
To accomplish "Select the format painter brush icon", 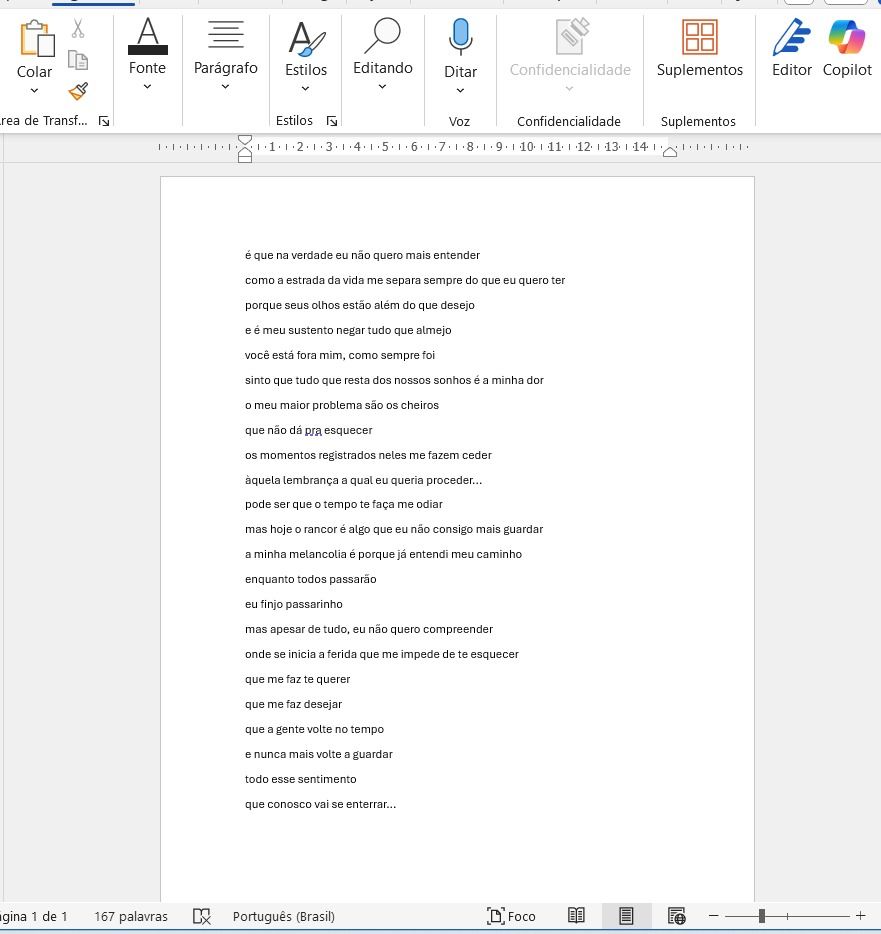I will (78, 91).
